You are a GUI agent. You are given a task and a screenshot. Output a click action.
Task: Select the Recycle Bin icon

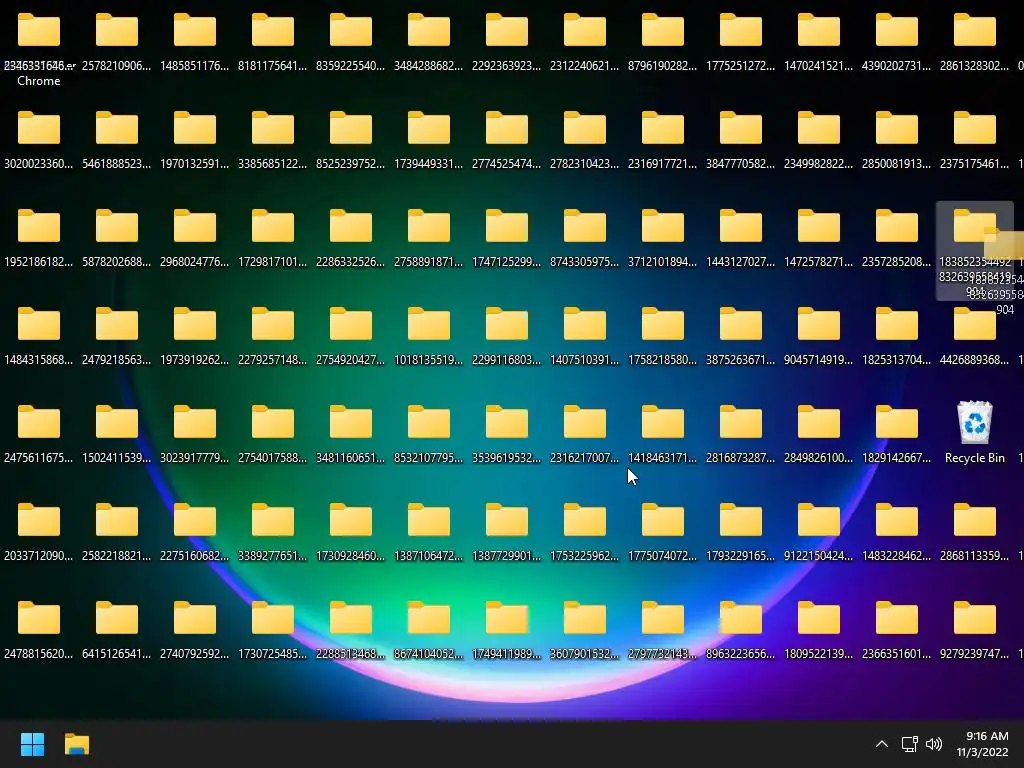point(974,423)
